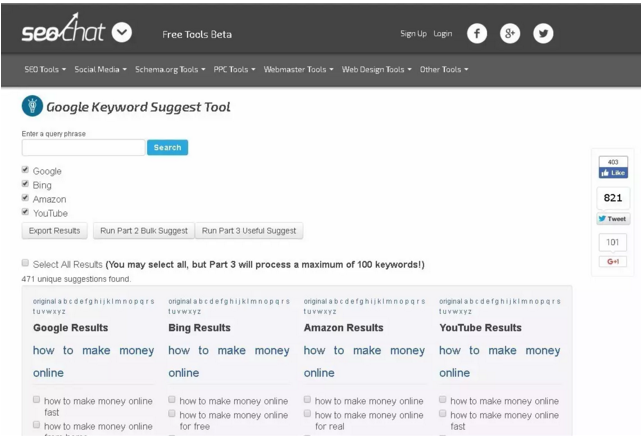Click the Bing Results column heading
Viewport: 641px width, 436px height.
[x=199, y=328]
